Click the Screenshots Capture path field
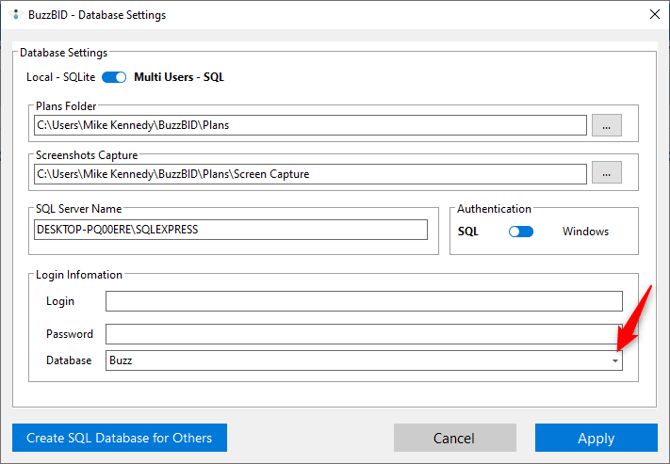The height and width of the screenshot is (464, 670). (x=310, y=173)
